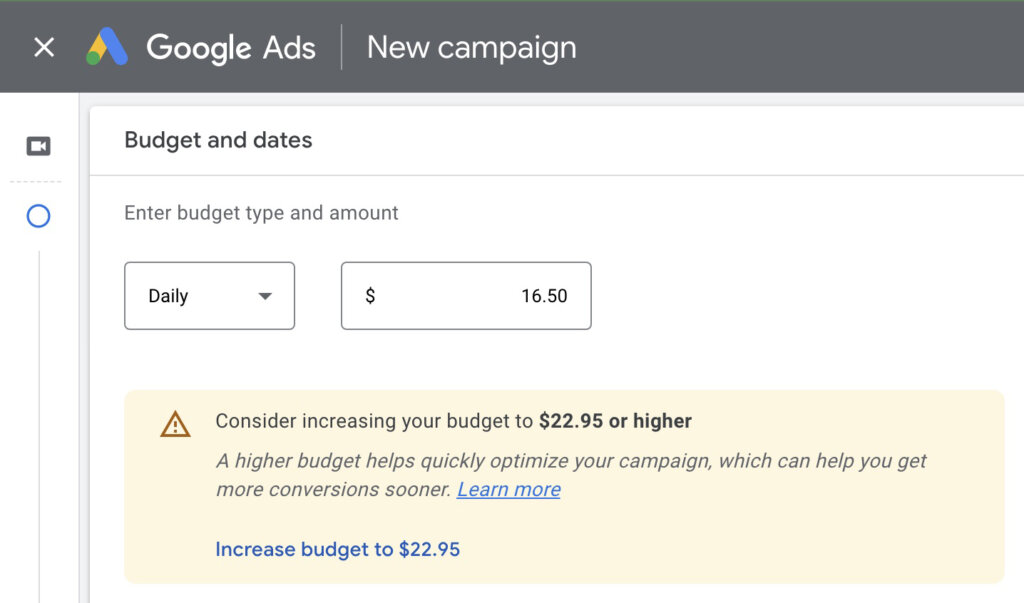This screenshot has width=1024, height=603.
Task: Select the Budget and dates heading
Action: [x=217, y=140]
